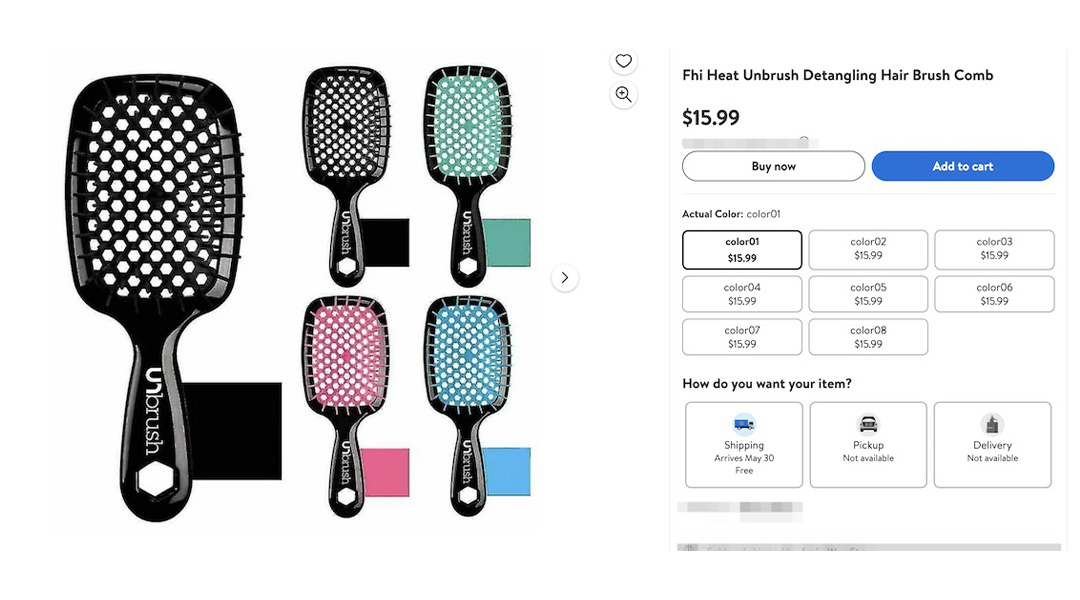Image resolution: width=1080 pixels, height=600 pixels.
Task: Open the image zoom magnifier icon
Action: click(623, 94)
